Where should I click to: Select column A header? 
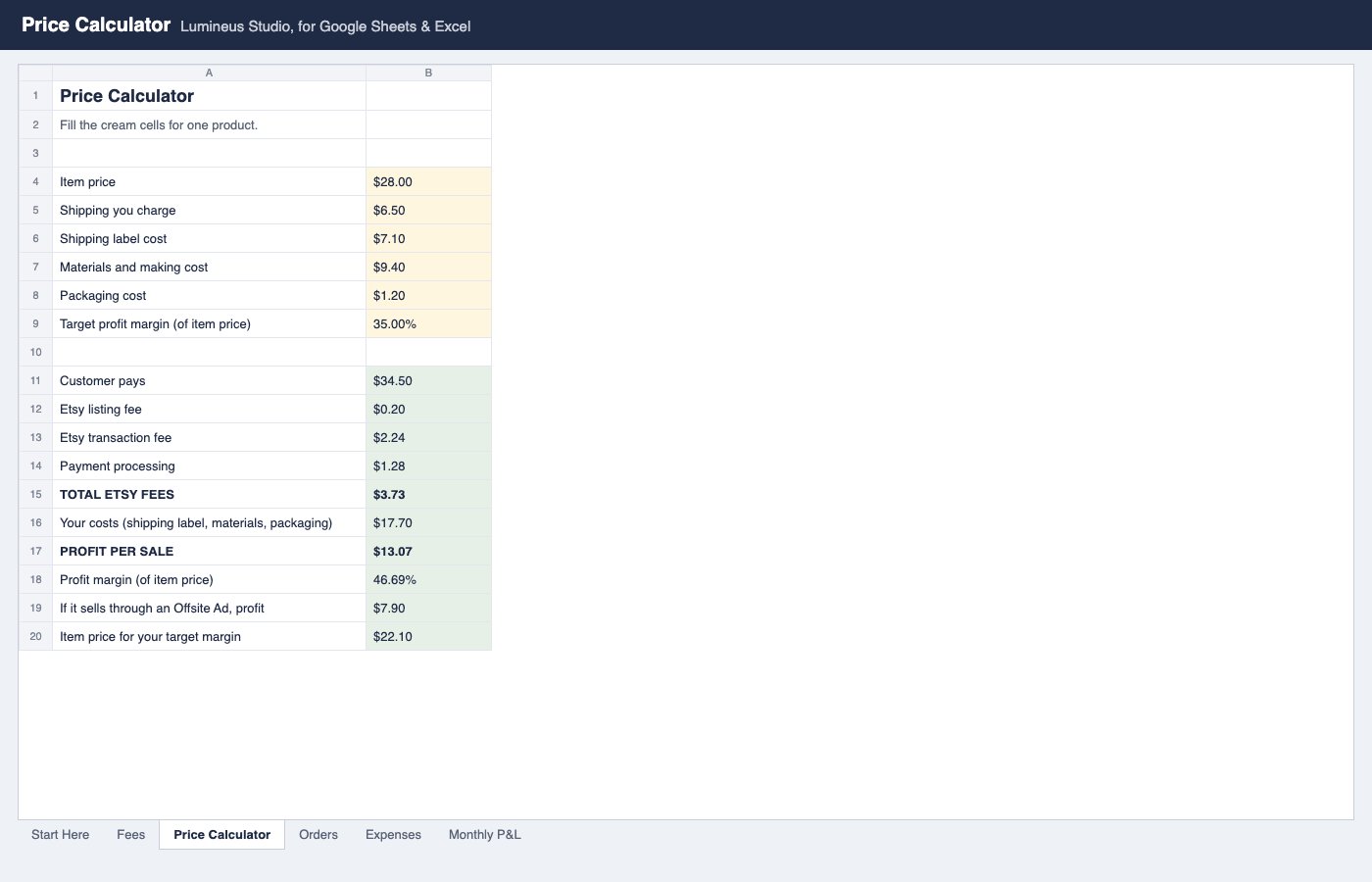(209, 73)
